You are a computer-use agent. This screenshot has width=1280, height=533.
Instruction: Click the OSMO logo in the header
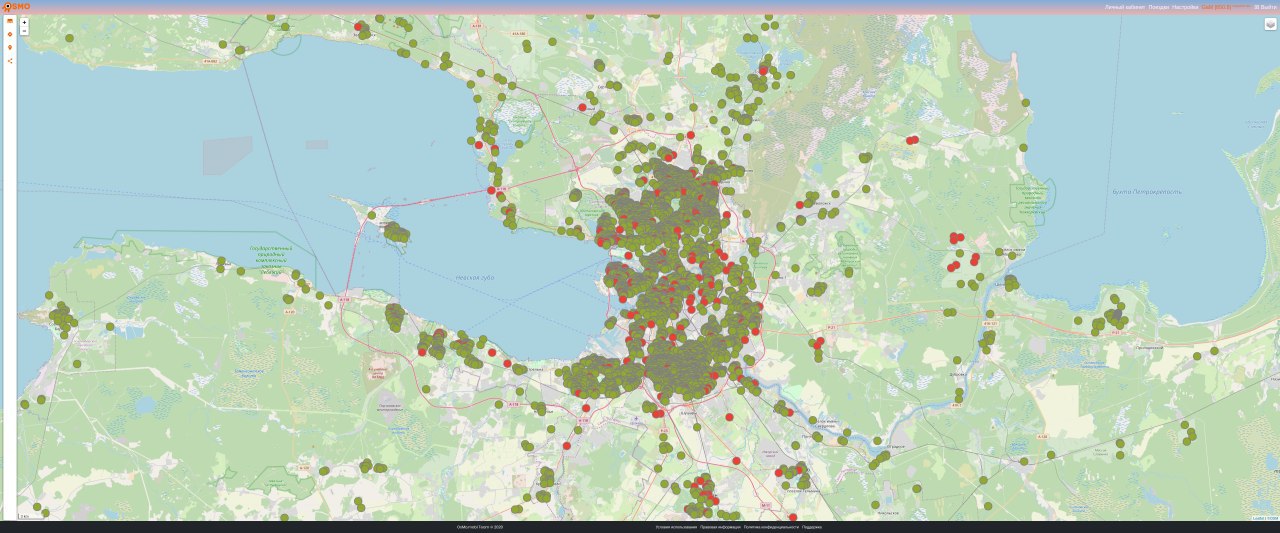point(16,7)
